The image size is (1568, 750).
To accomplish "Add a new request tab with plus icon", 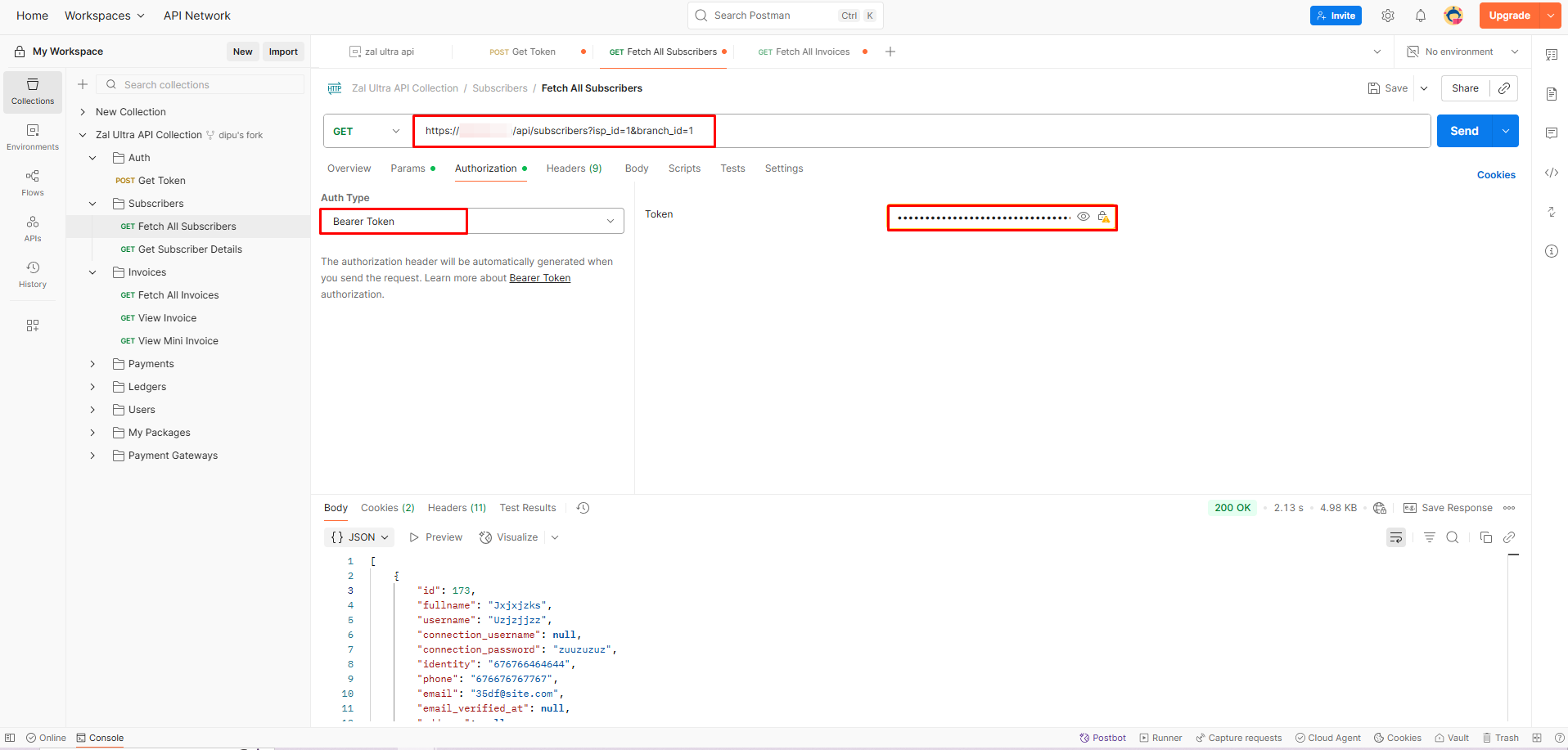I will pyautogui.click(x=890, y=52).
